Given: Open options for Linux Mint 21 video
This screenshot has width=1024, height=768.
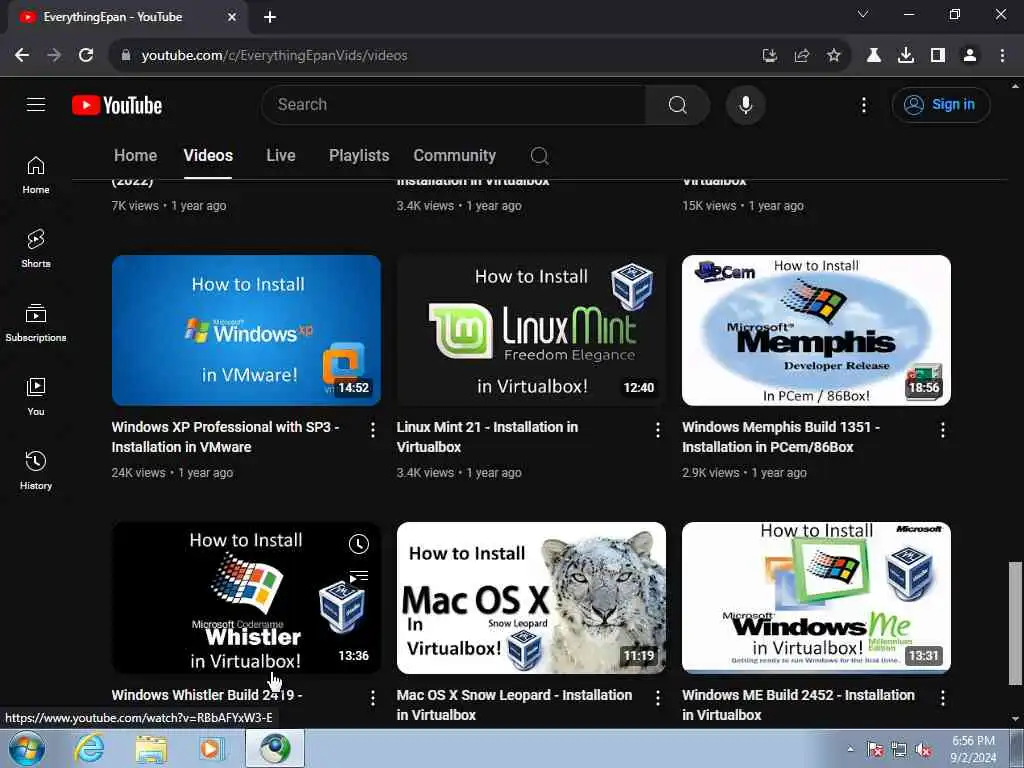Looking at the screenshot, I should 658,430.
